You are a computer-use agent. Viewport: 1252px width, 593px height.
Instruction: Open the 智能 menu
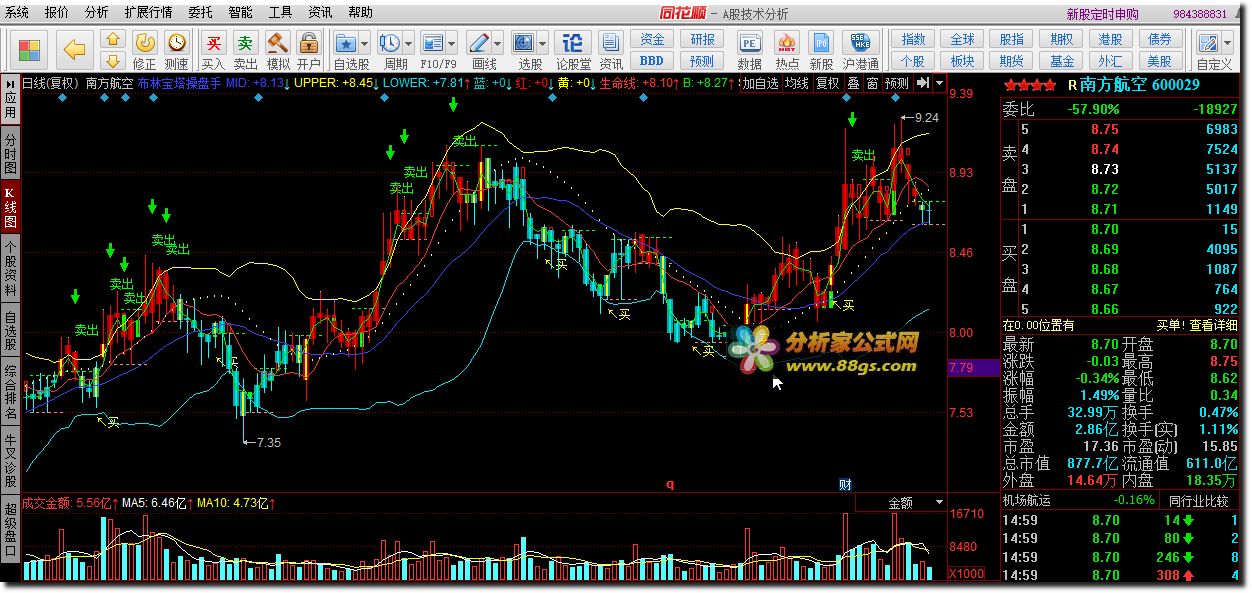coord(240,12)
